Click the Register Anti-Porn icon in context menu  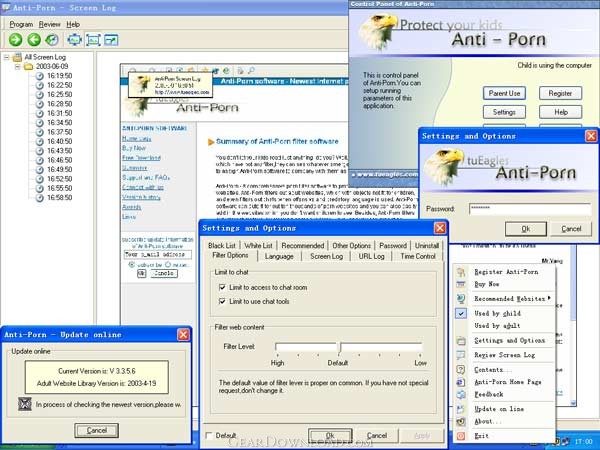pyautogui.click(x=461, y=272)
